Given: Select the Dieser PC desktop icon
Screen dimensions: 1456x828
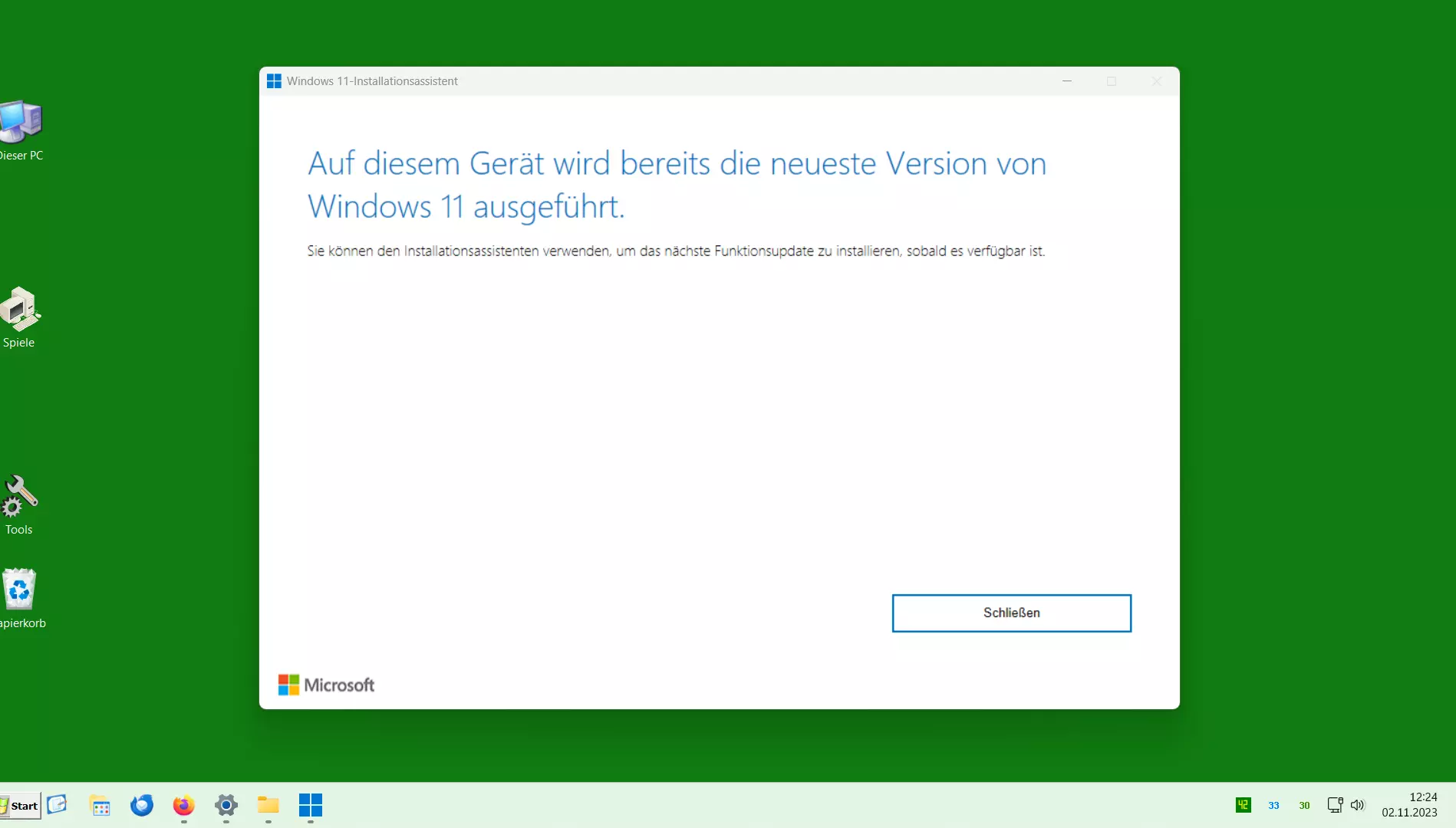Looking at the screenshot, I should click(x=21, y=131).
